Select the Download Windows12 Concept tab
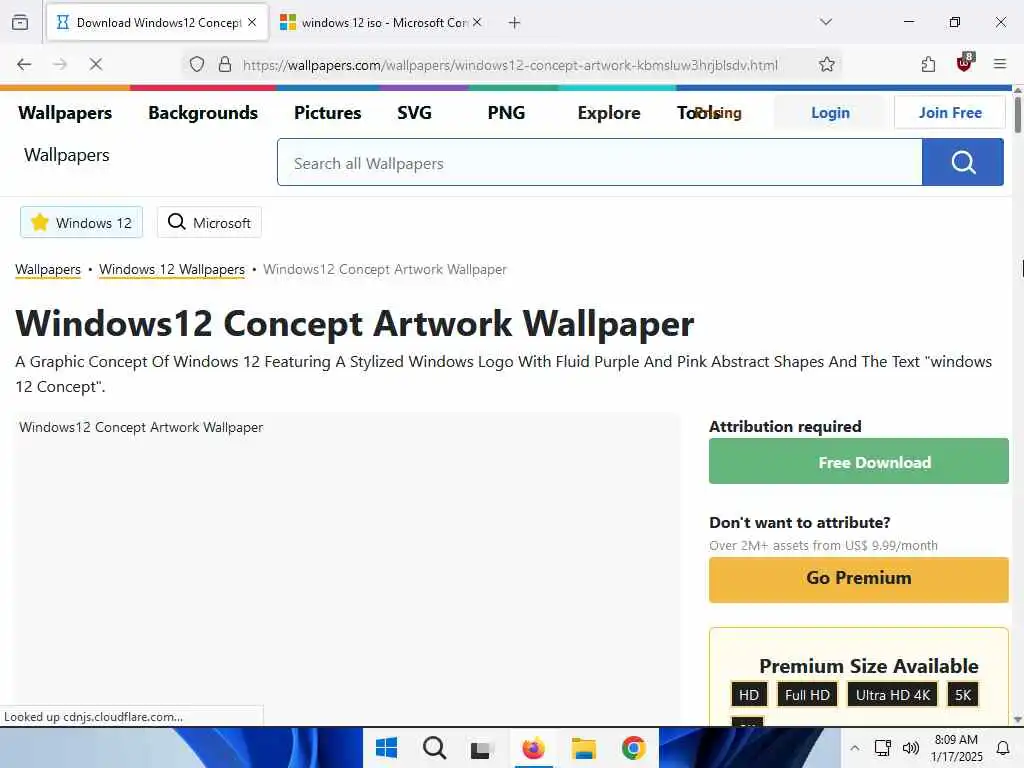The width and height of the screenshot is (1024, 768). 157,23
